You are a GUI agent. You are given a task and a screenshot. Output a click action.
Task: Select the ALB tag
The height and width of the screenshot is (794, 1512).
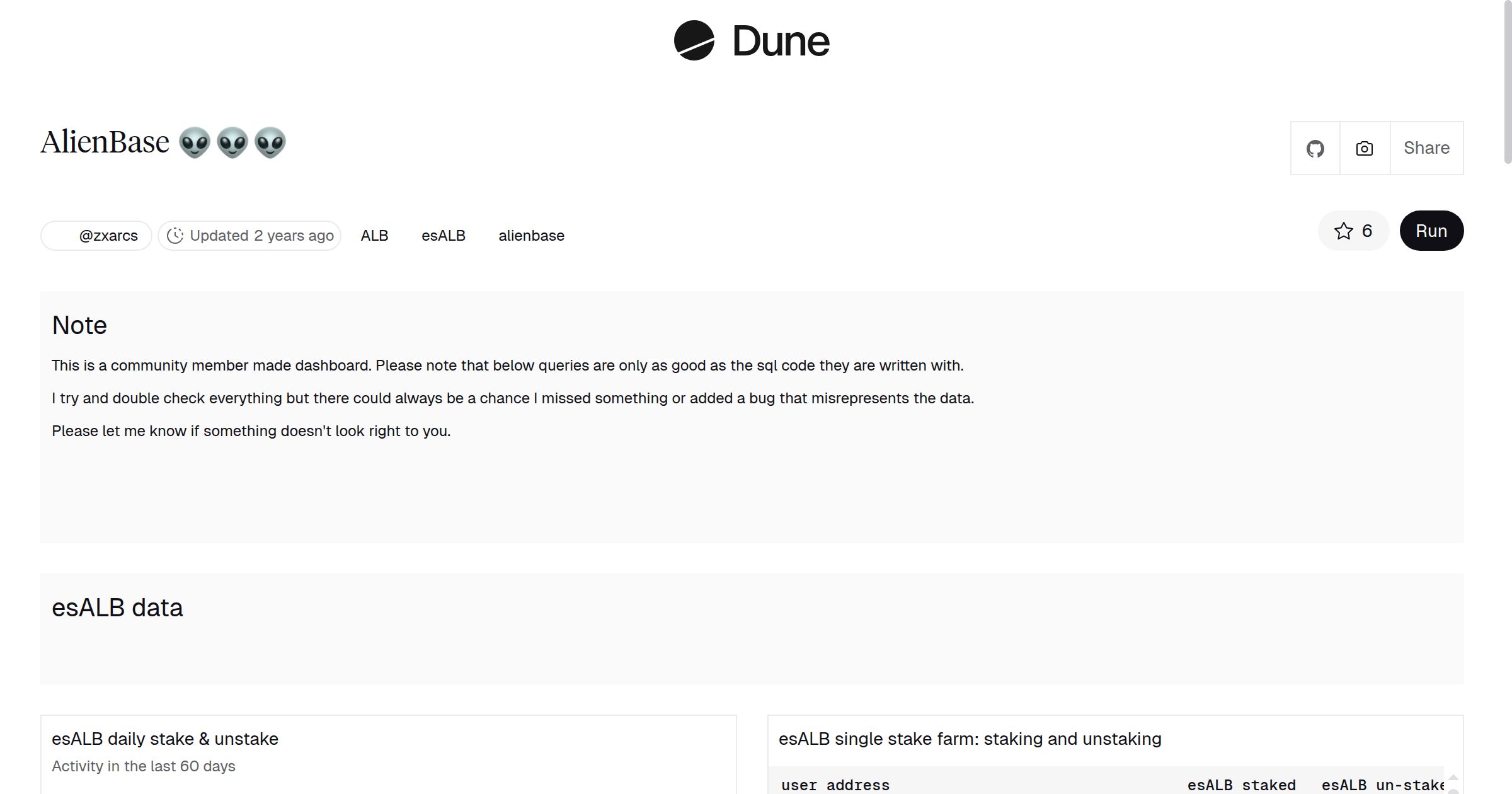(x=374, y=236)
